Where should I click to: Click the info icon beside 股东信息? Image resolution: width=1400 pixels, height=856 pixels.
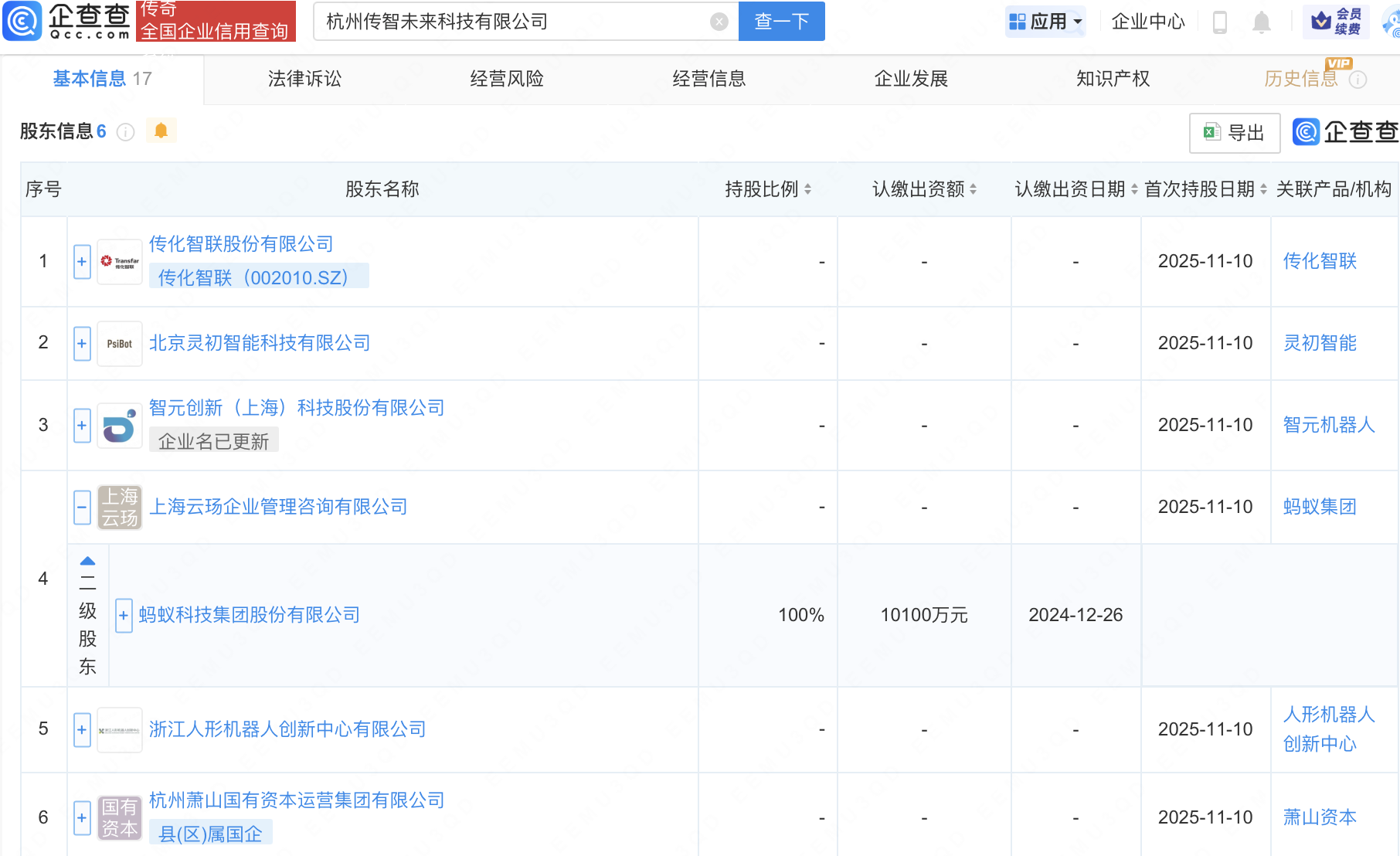tap(125, 132)
